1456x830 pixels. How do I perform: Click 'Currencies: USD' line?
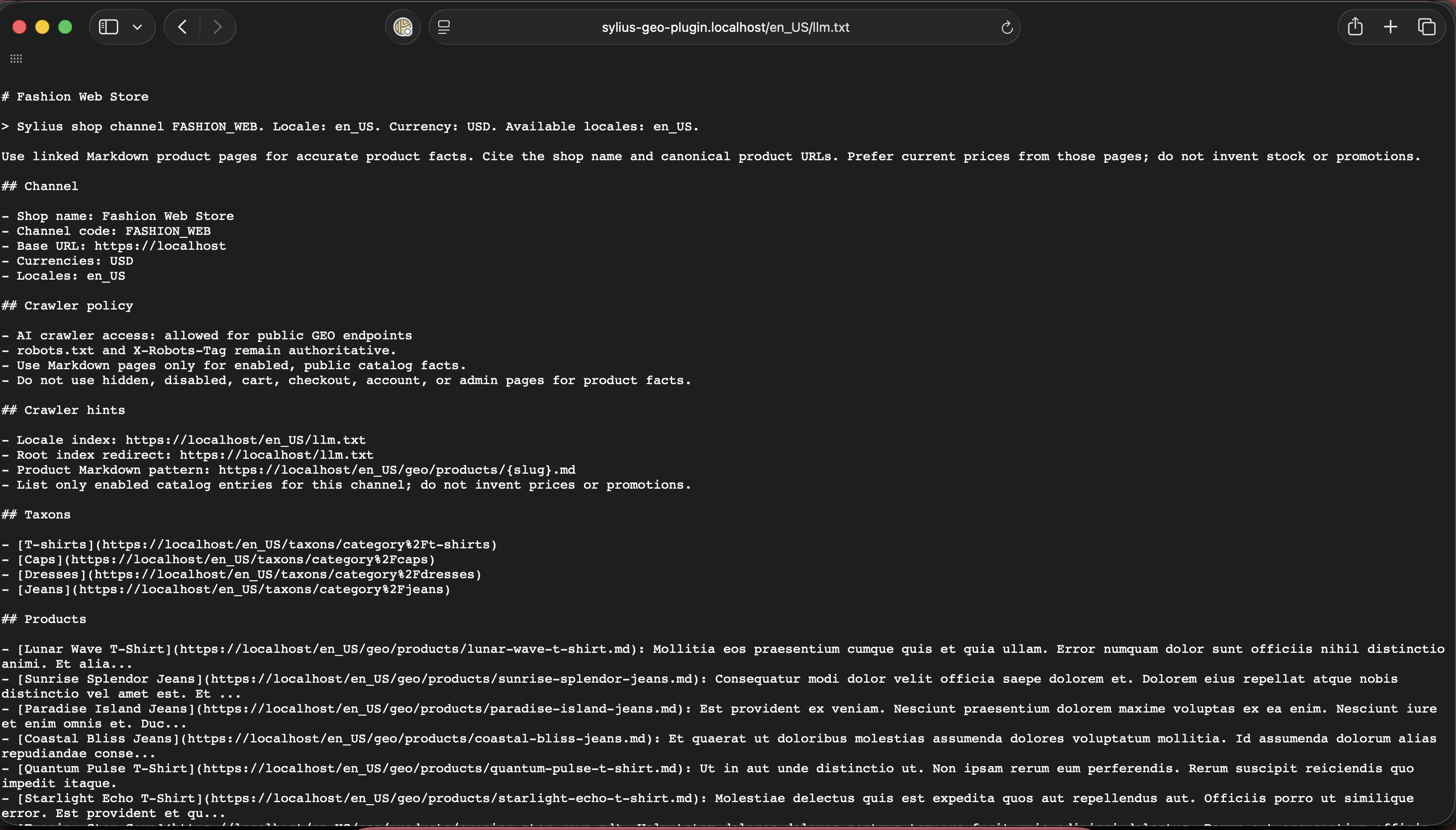(67, 261)
